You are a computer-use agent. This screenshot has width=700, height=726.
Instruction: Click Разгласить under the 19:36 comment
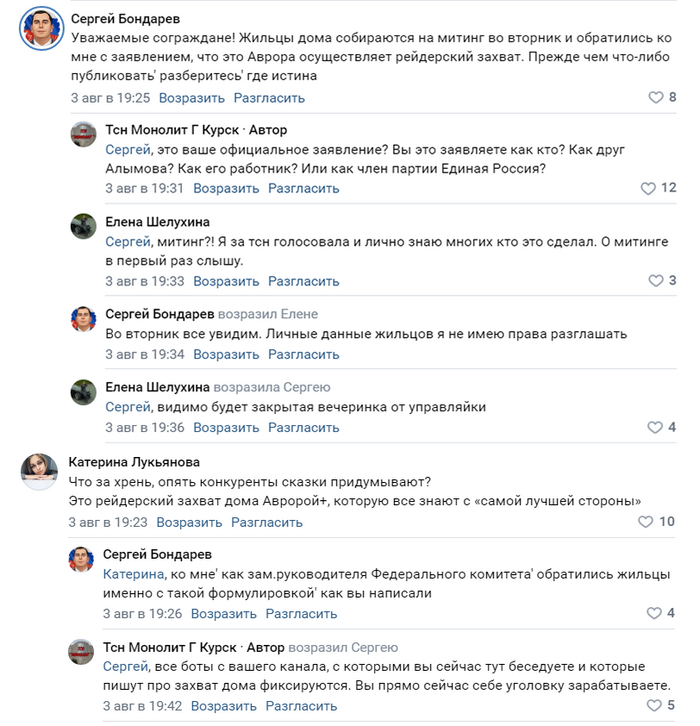coord(304,427)
